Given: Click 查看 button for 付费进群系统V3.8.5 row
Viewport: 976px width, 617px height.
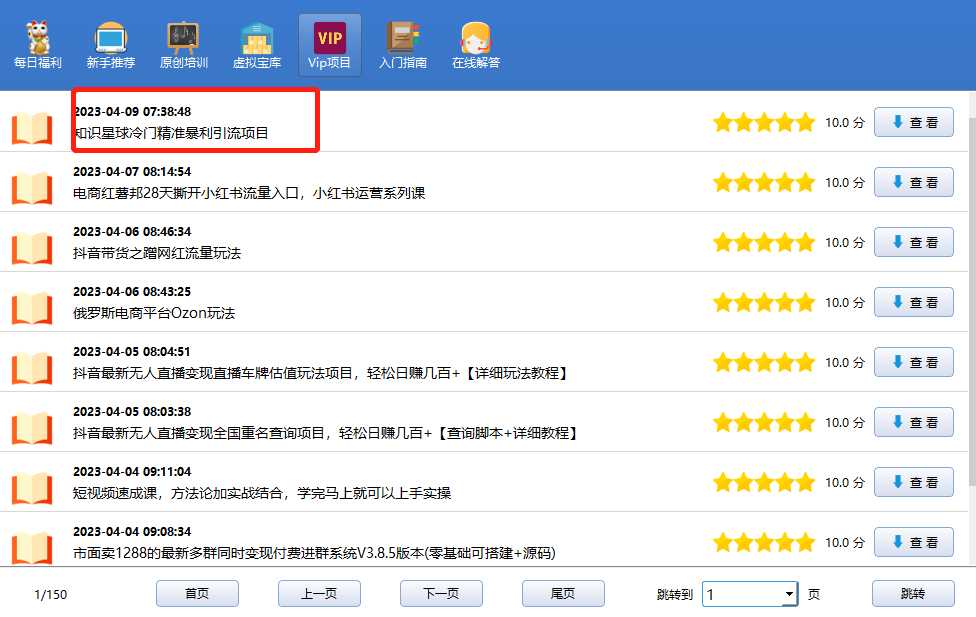Looking at the screenshot, I should tap(914, 542).
